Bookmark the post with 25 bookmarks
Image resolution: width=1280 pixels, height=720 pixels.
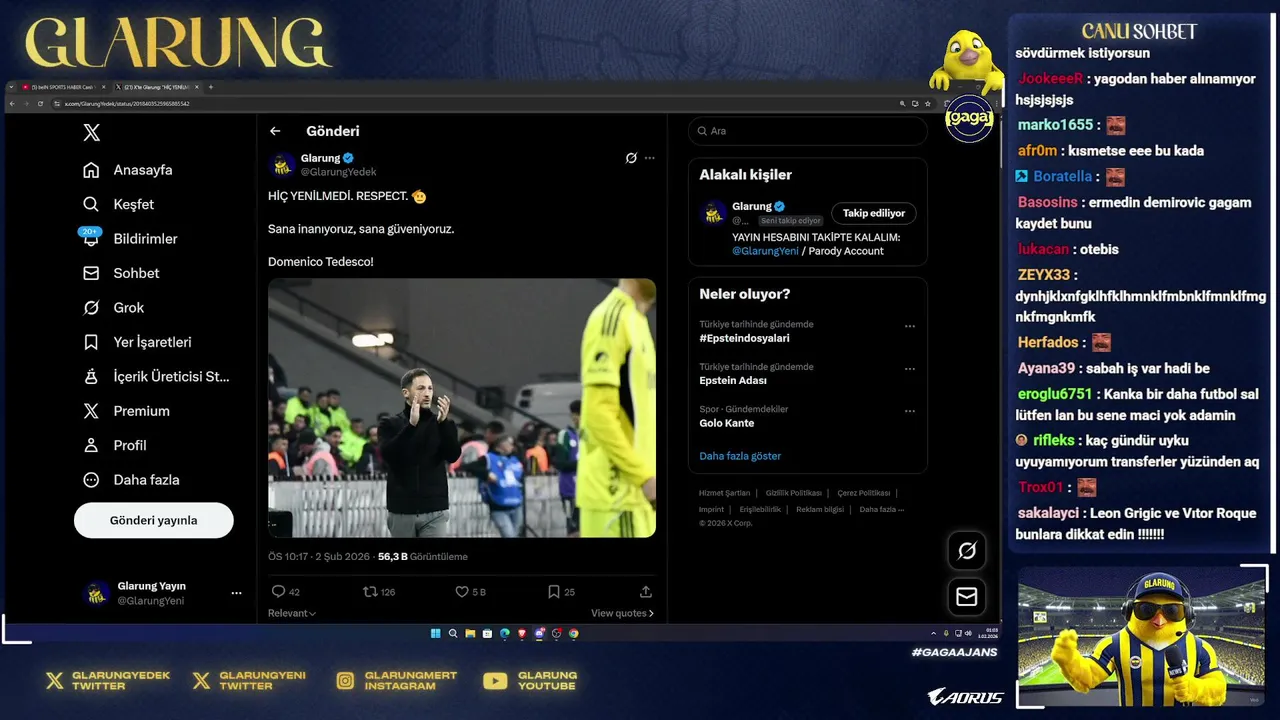(x=553, y=592)
